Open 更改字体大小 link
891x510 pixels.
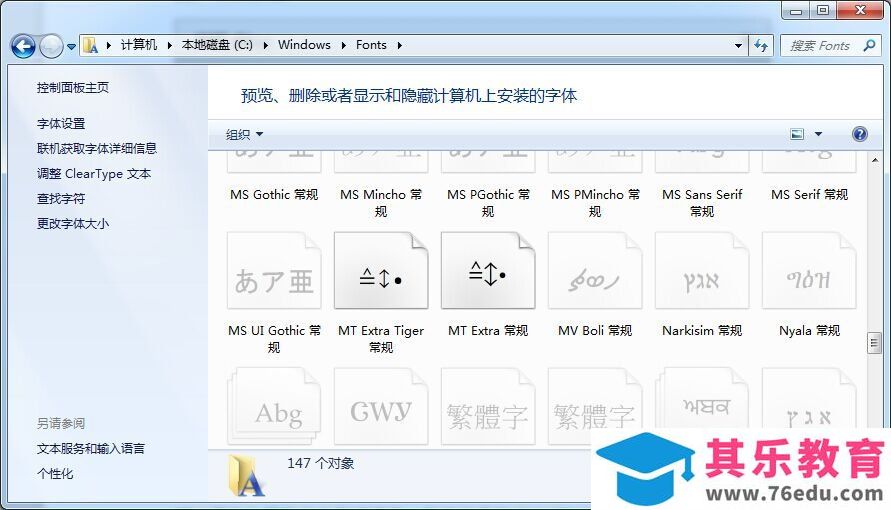[73, 224]
